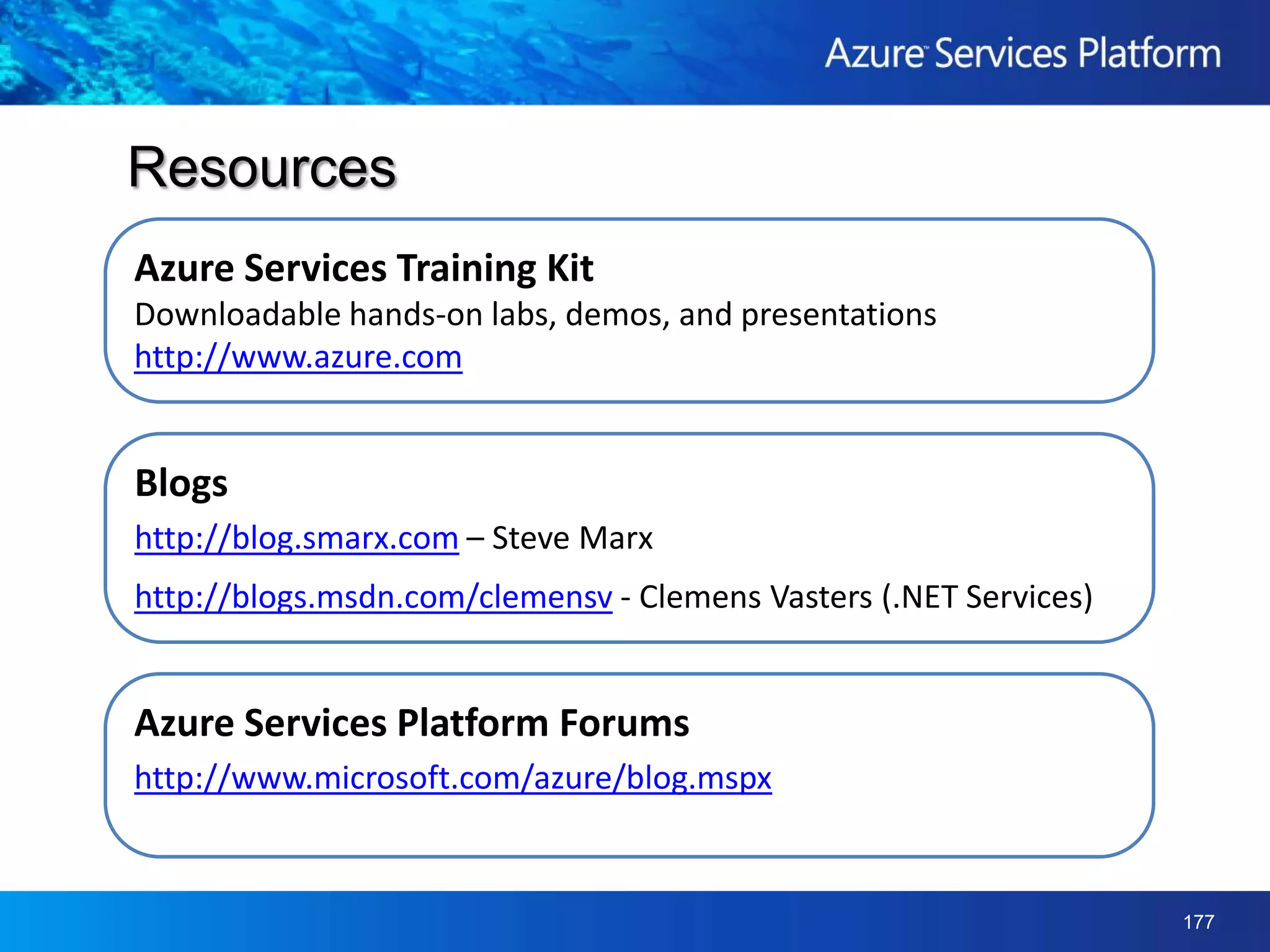The height and width of the screenshot is (952, 1270).
Task: Click the word presentations in Training Kit box
Action: [x=838, y=315]
